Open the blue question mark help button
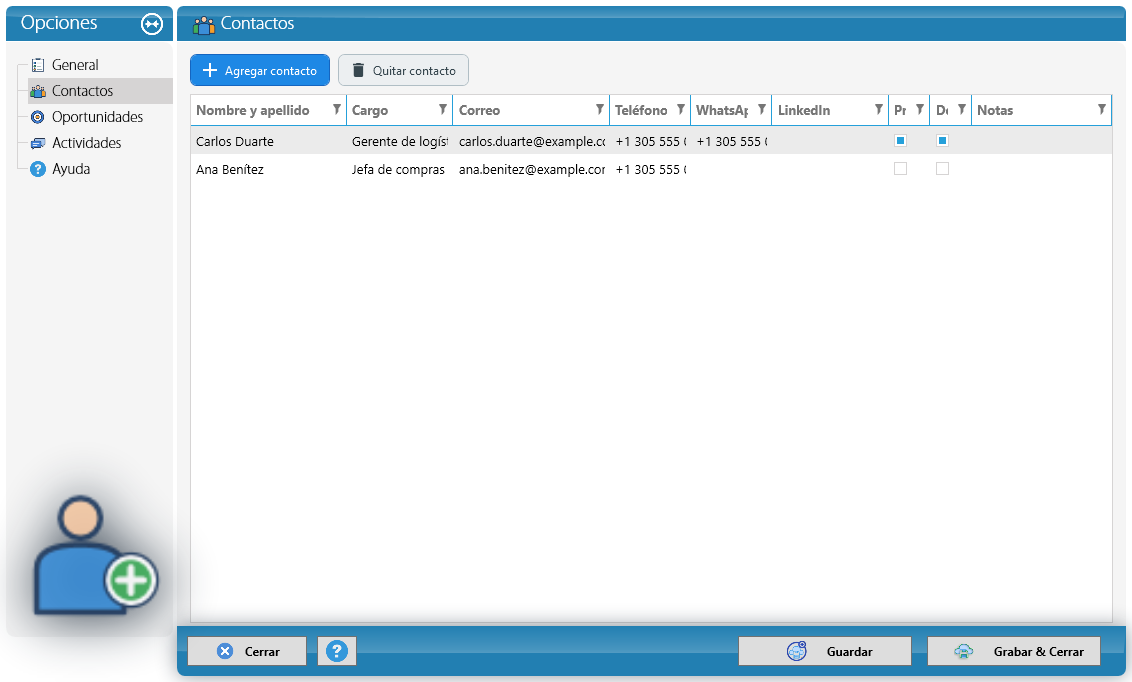 coord(336,651)
